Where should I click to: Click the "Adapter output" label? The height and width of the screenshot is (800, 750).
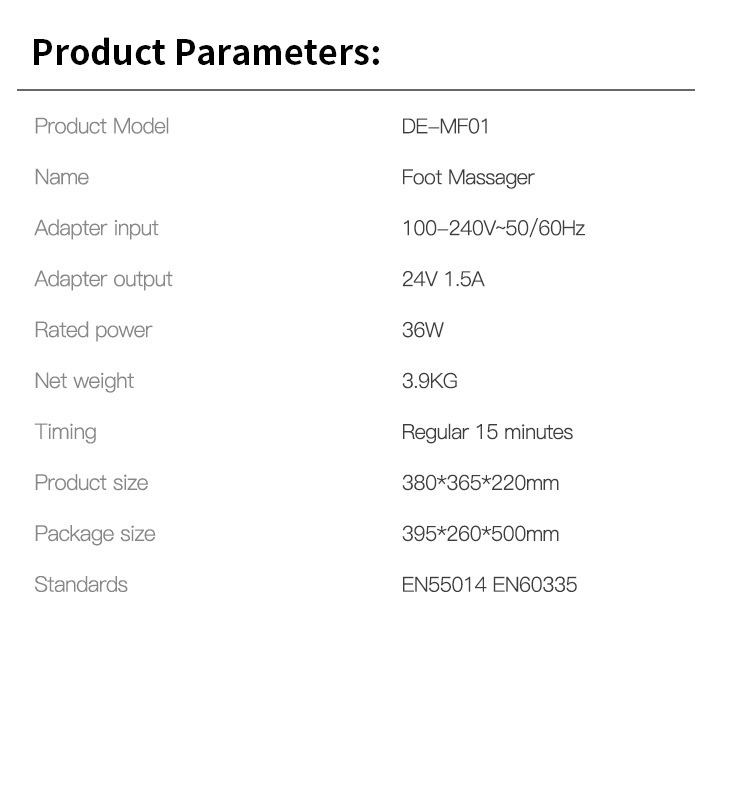(103, 279)
